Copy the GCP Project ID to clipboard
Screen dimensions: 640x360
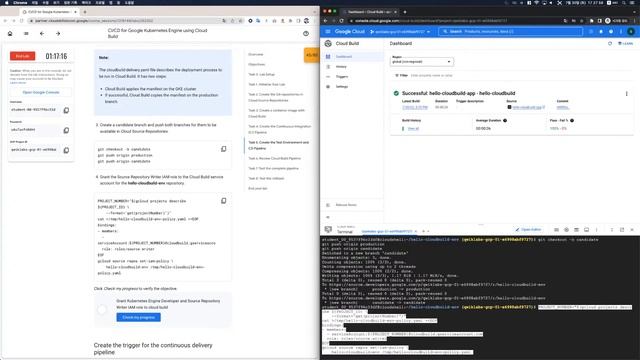pyautogui.click(x=66, y=150)
